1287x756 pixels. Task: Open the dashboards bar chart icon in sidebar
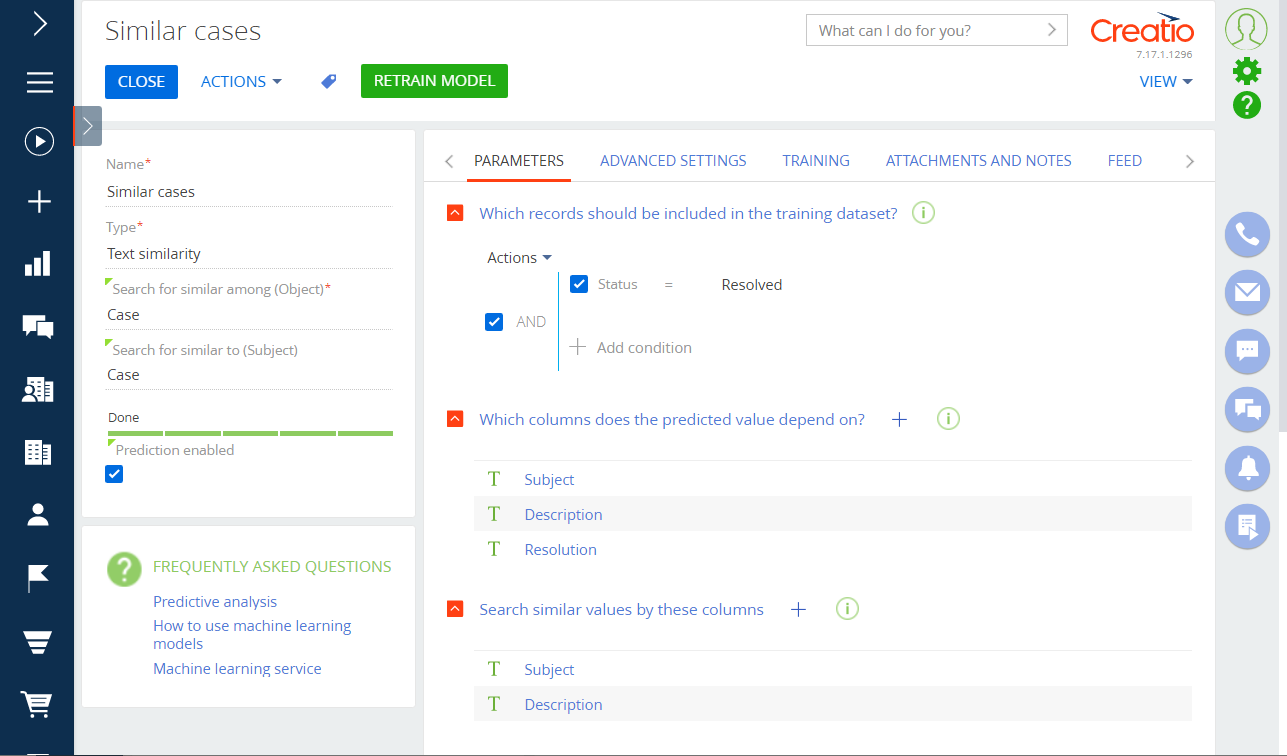tap(38, 264)
